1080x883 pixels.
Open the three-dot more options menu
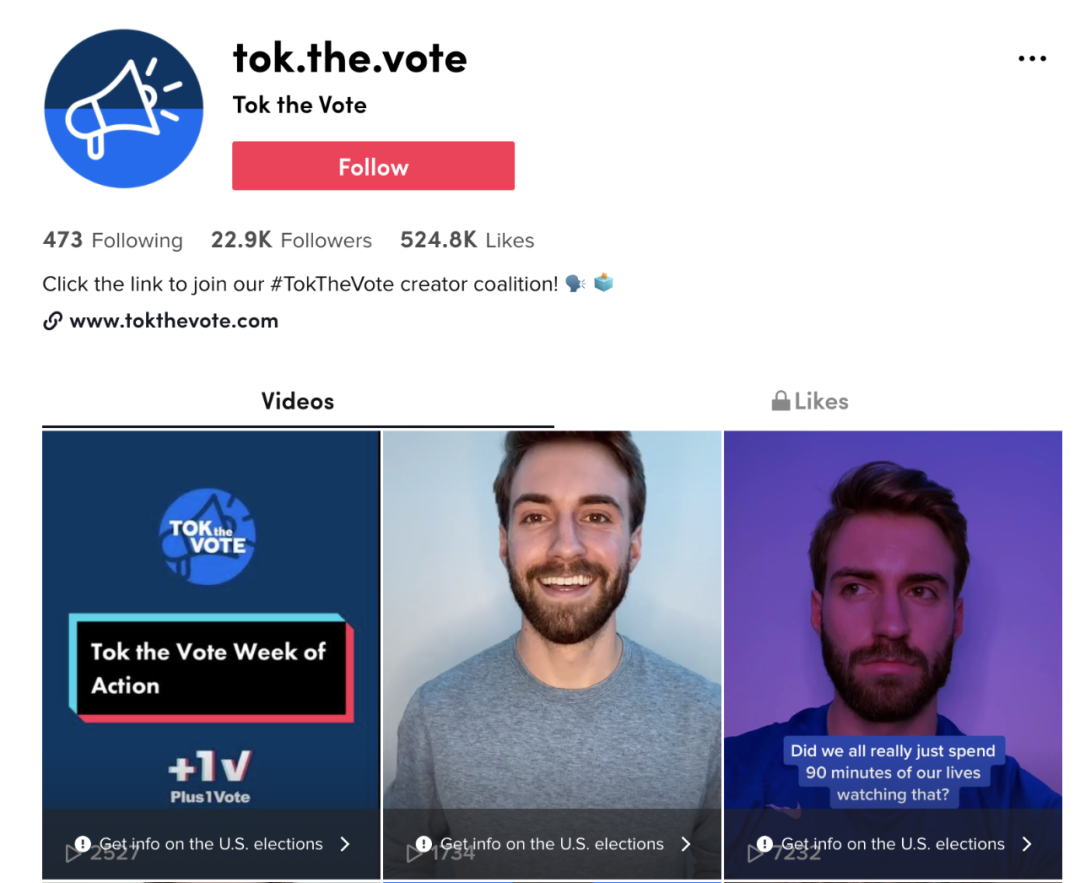coord(1032,59)
